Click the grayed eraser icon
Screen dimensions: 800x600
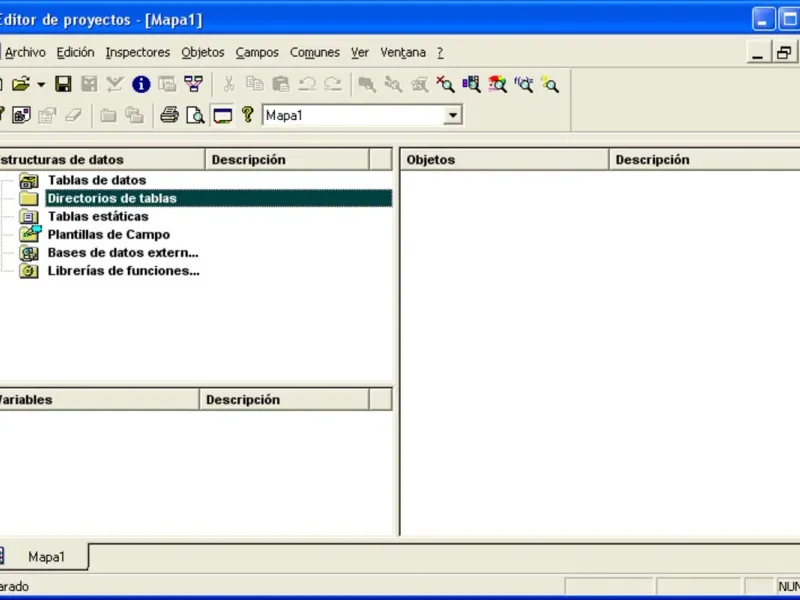click(73, 115)
